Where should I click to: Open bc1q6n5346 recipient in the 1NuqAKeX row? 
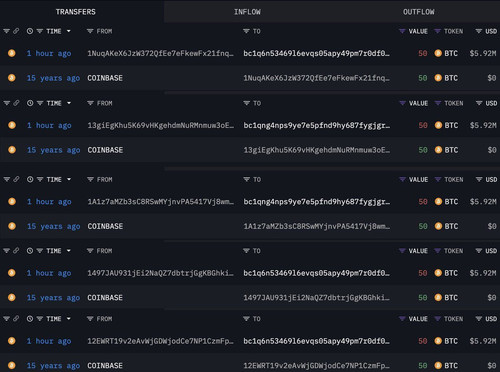pos(316,53)
